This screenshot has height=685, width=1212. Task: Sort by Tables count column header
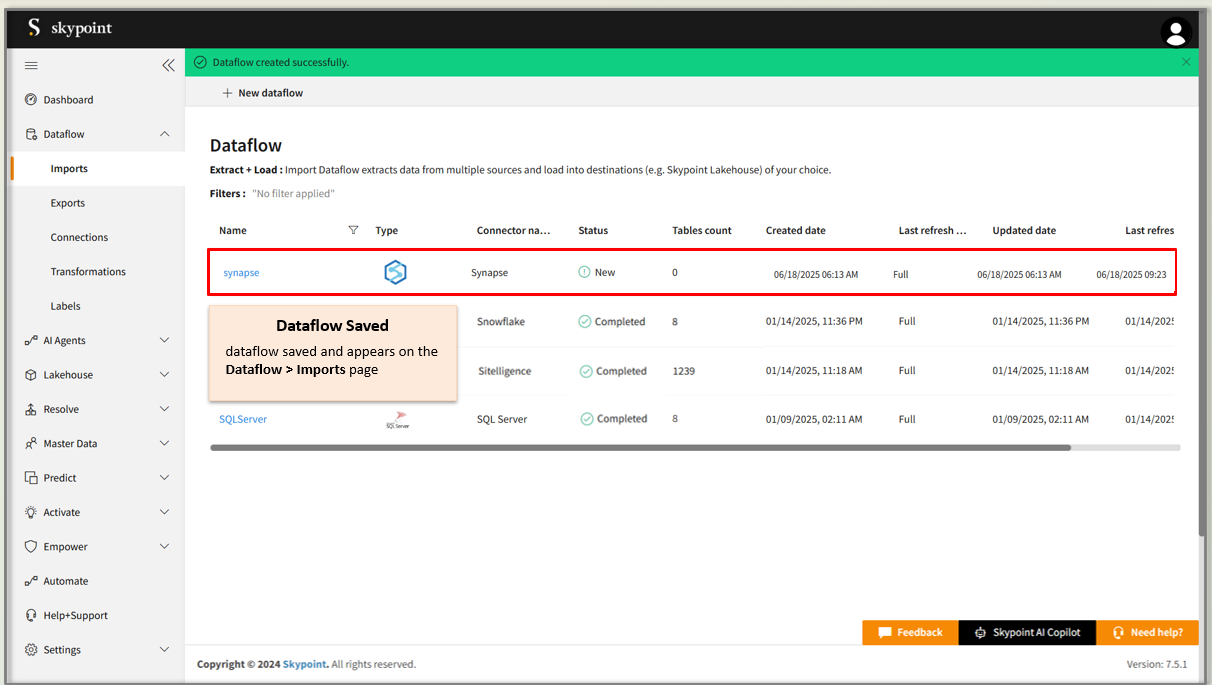tap(702, 230)
